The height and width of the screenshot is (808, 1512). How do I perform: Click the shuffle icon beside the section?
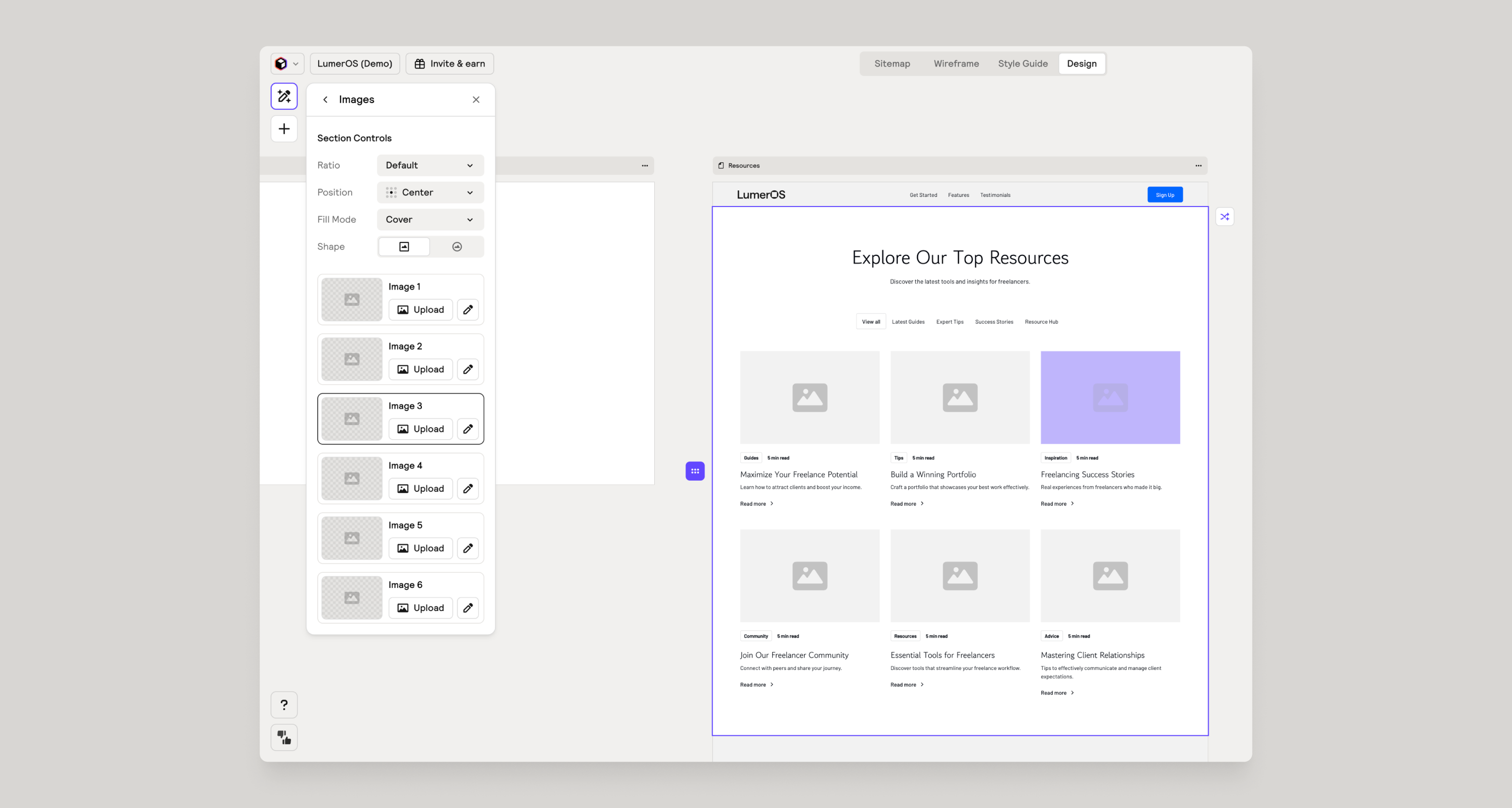[x=1225, y=217]
